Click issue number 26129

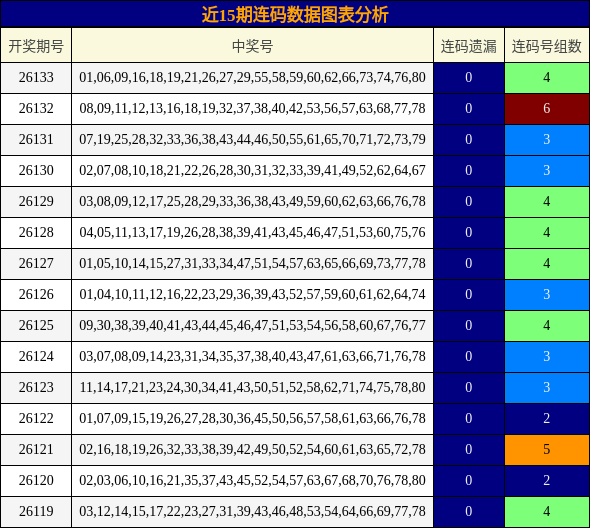(x=36, y=201)
